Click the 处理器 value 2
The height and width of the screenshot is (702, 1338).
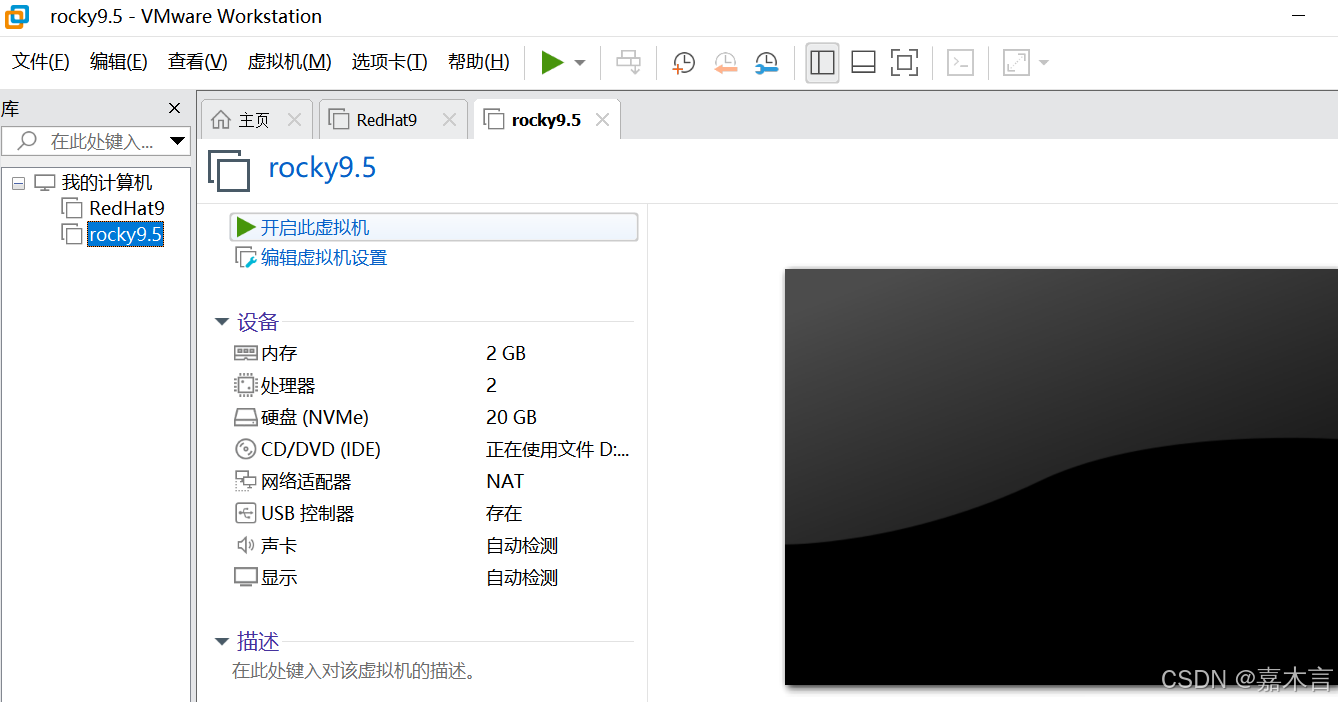pos(492,385)
